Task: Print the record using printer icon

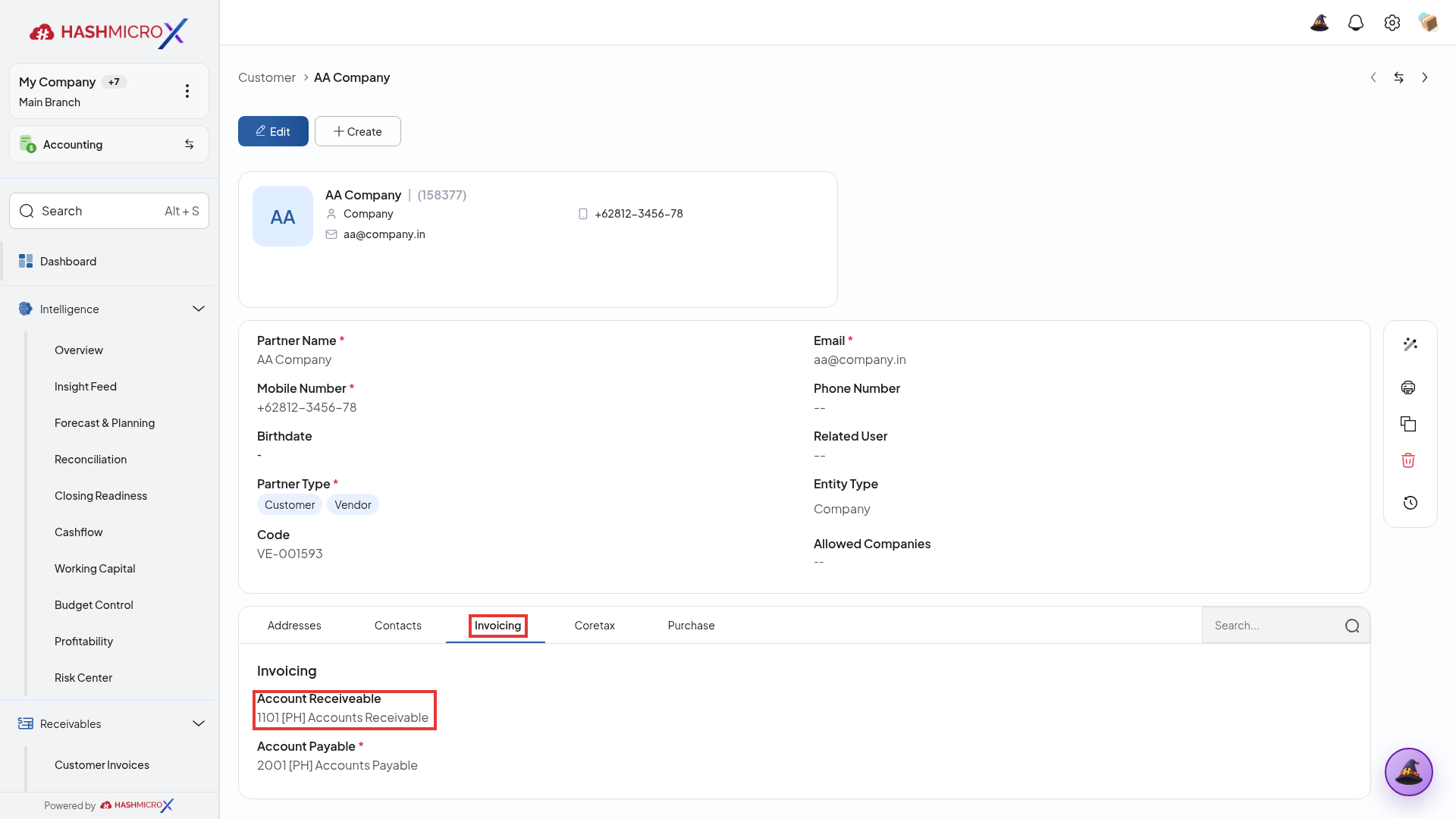Action: click(1408, 388)
